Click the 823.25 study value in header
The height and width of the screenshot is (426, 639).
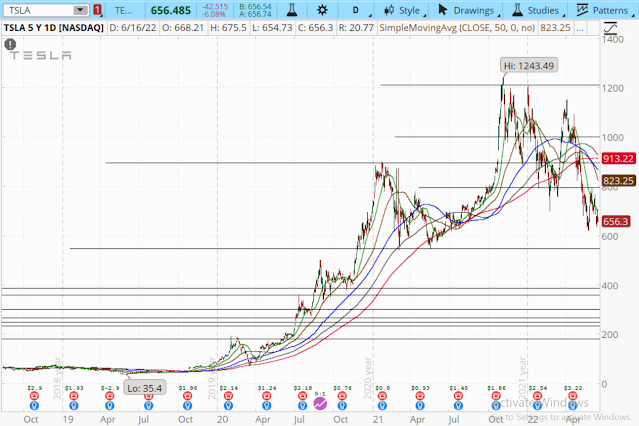[555, 28]
